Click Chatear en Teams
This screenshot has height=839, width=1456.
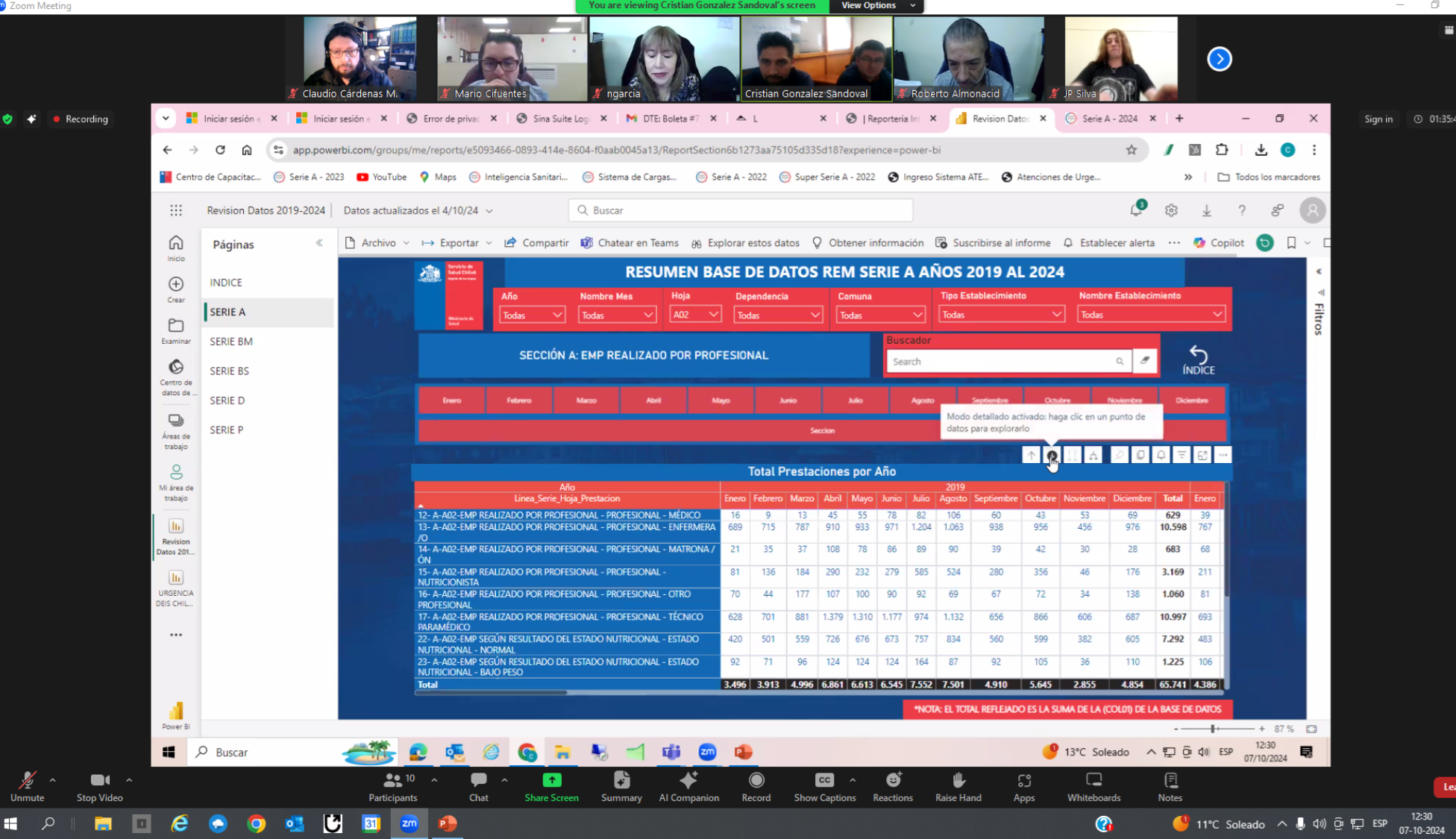tap(630, 243)
